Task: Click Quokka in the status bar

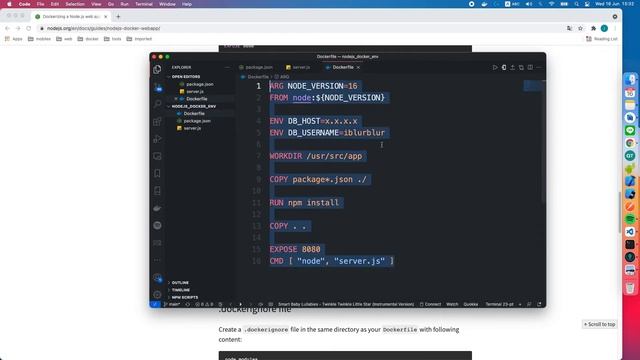Action: coord(471,304)
